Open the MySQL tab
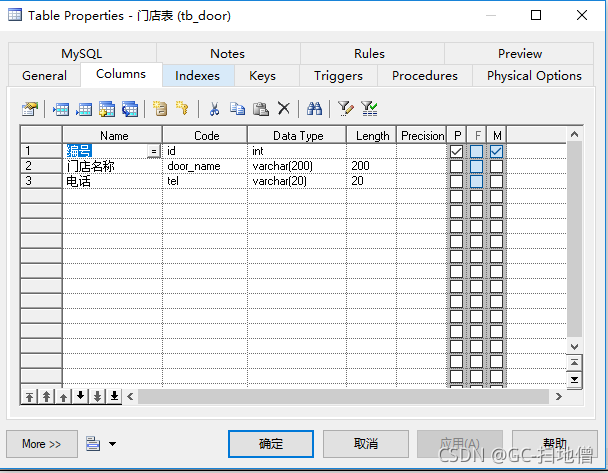 pos(82,54)
